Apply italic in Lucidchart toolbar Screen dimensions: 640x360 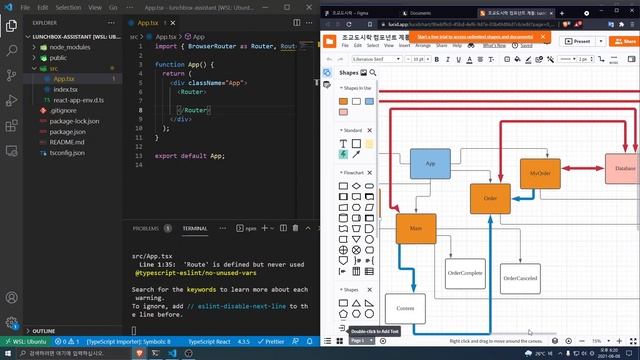(x=448, y=60)
